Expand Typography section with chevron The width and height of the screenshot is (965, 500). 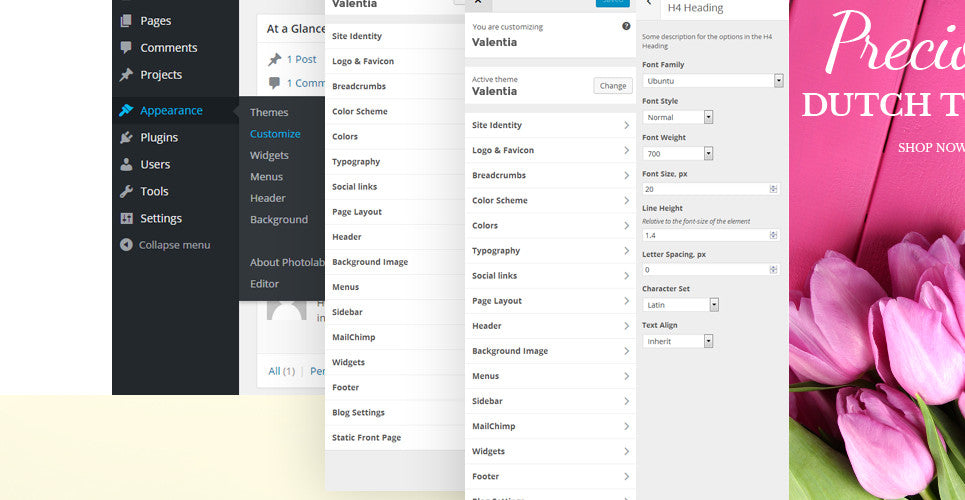[x=550, y=251]
